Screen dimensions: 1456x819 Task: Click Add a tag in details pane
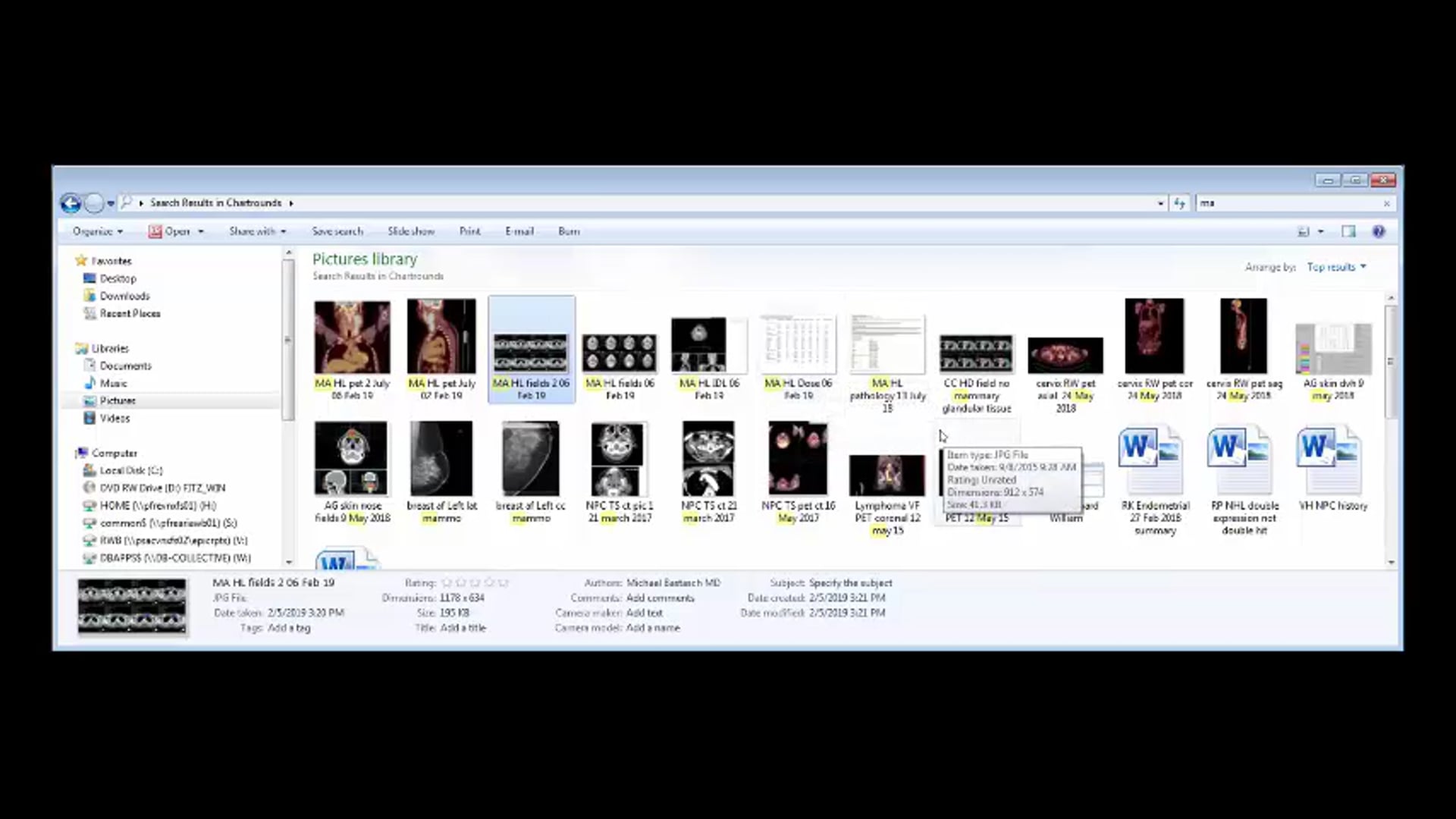(x=289, y=628)
